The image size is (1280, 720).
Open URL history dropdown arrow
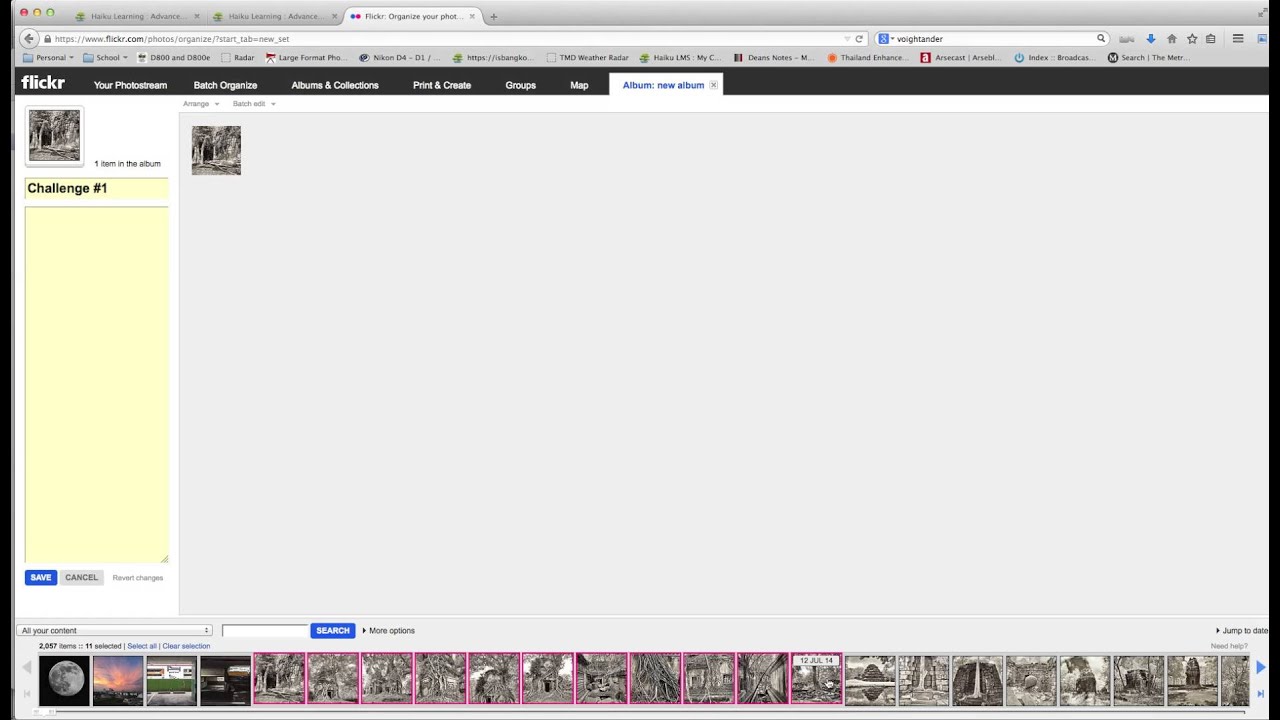846,39
